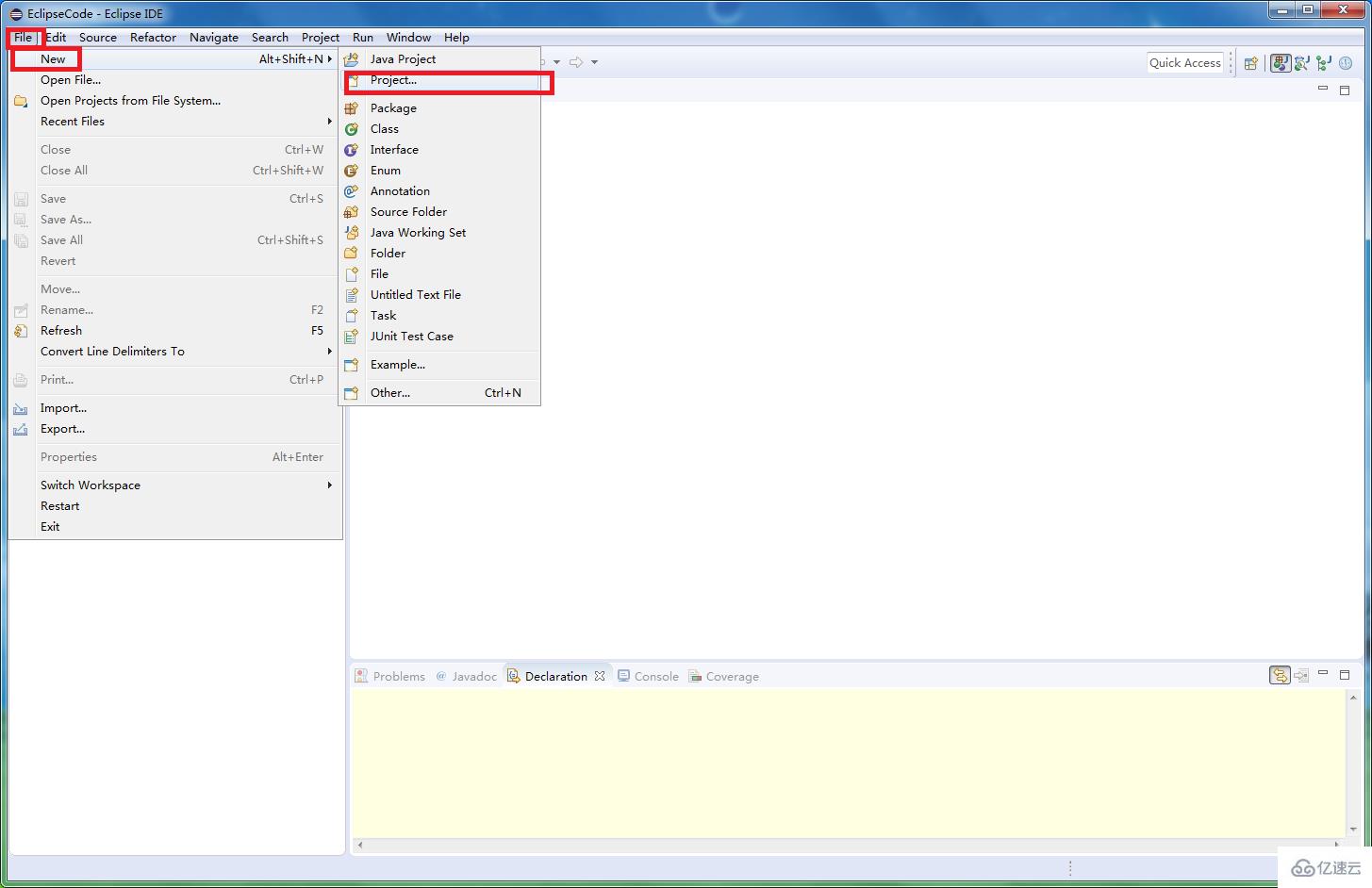The width and height of the screenshot is (1372, 888).
Task: Maximize the editor area
Action: pos(1345,90)
